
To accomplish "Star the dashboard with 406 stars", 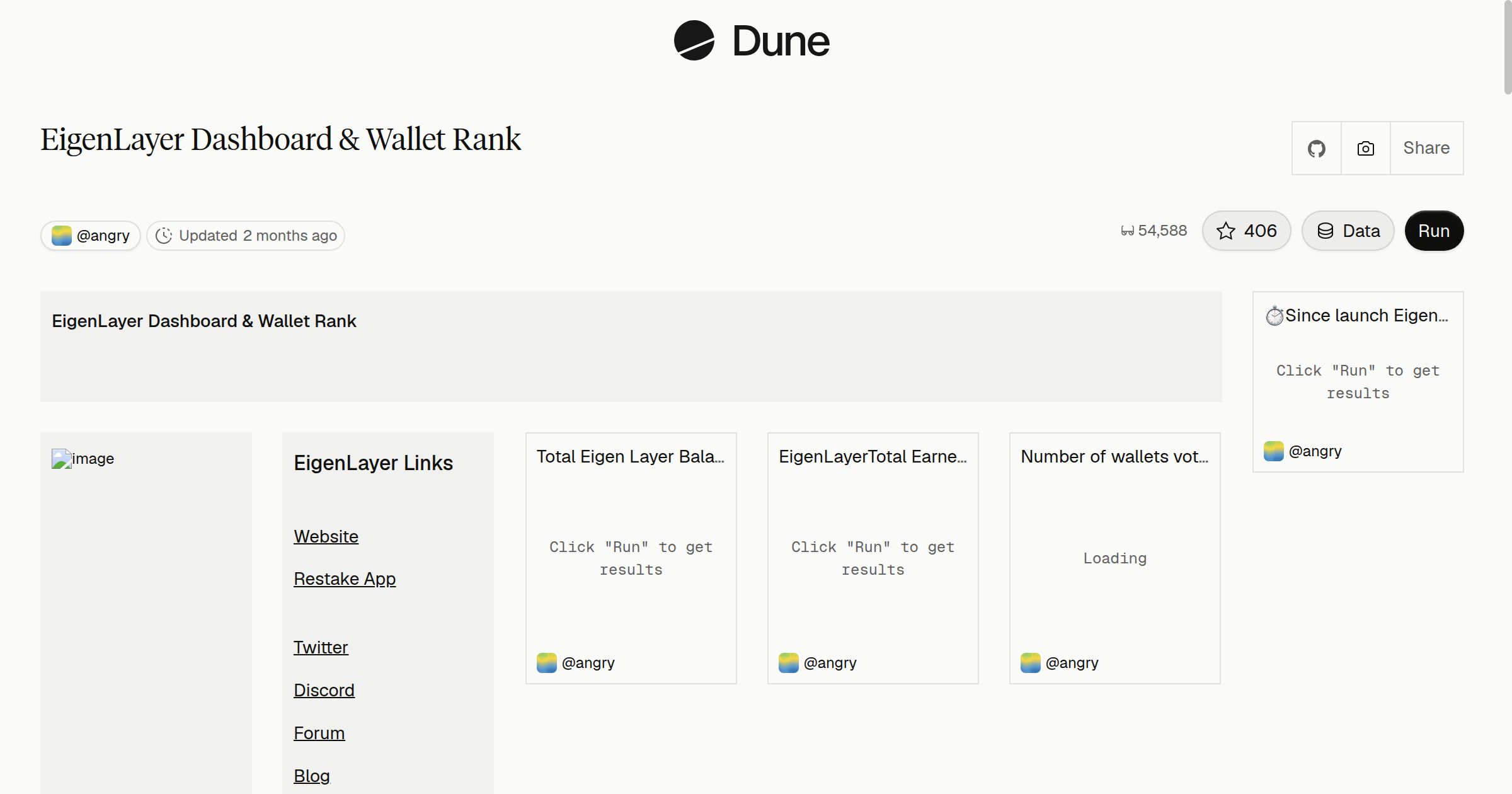I will pos(1246,231).
